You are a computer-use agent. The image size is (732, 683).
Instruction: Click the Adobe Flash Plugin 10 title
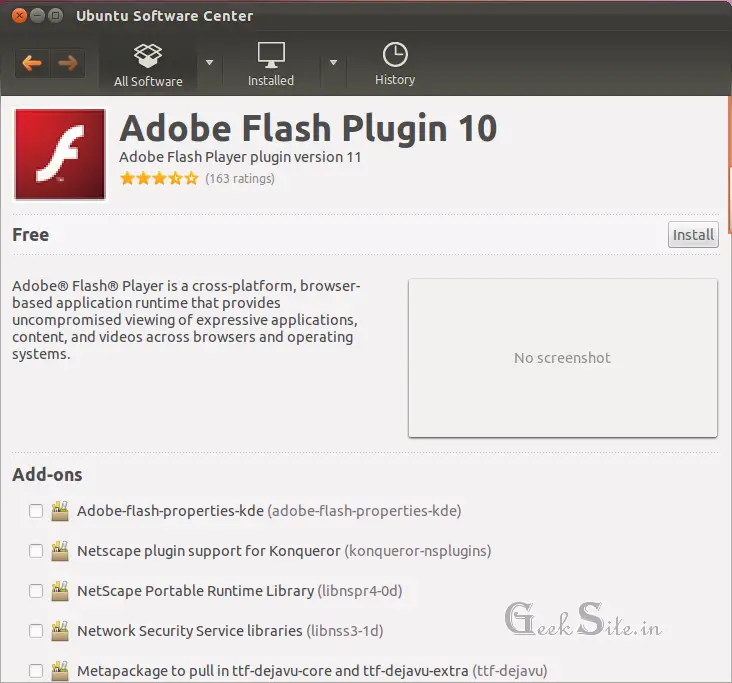pos(308,128)
